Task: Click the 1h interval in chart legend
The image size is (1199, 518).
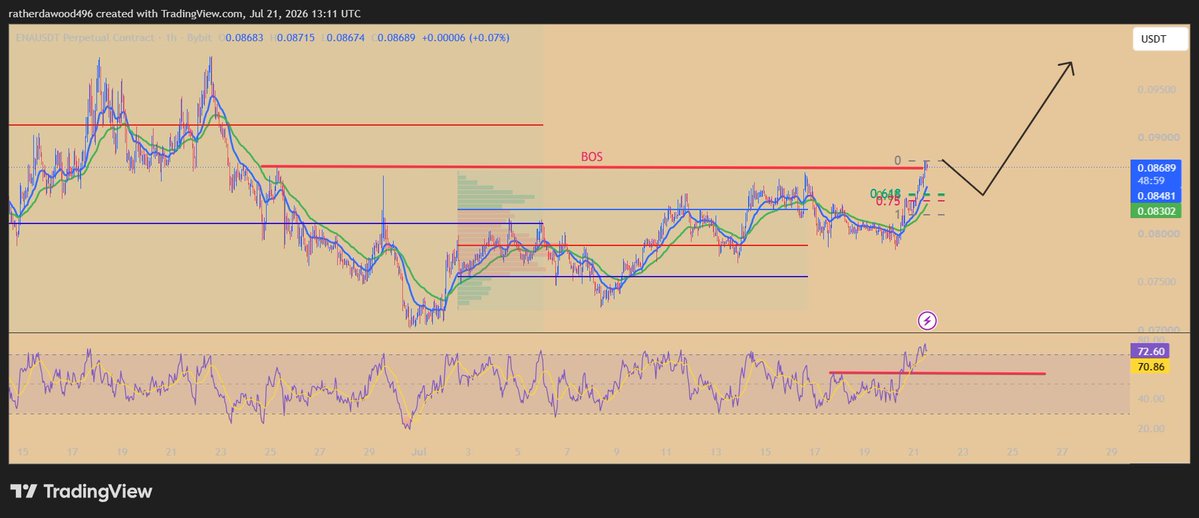Action: point(170,37)
